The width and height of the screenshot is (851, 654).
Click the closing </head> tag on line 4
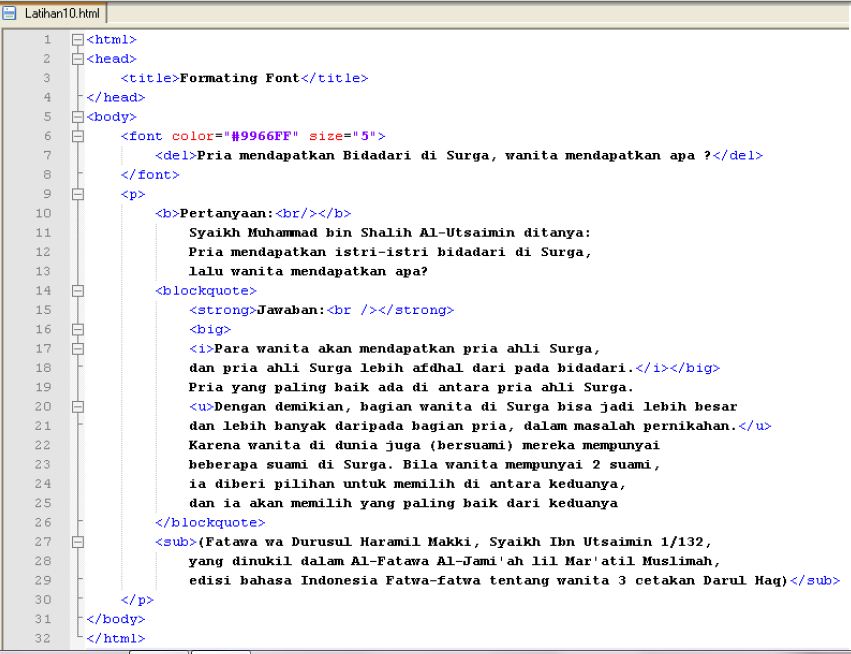[116, 98]
